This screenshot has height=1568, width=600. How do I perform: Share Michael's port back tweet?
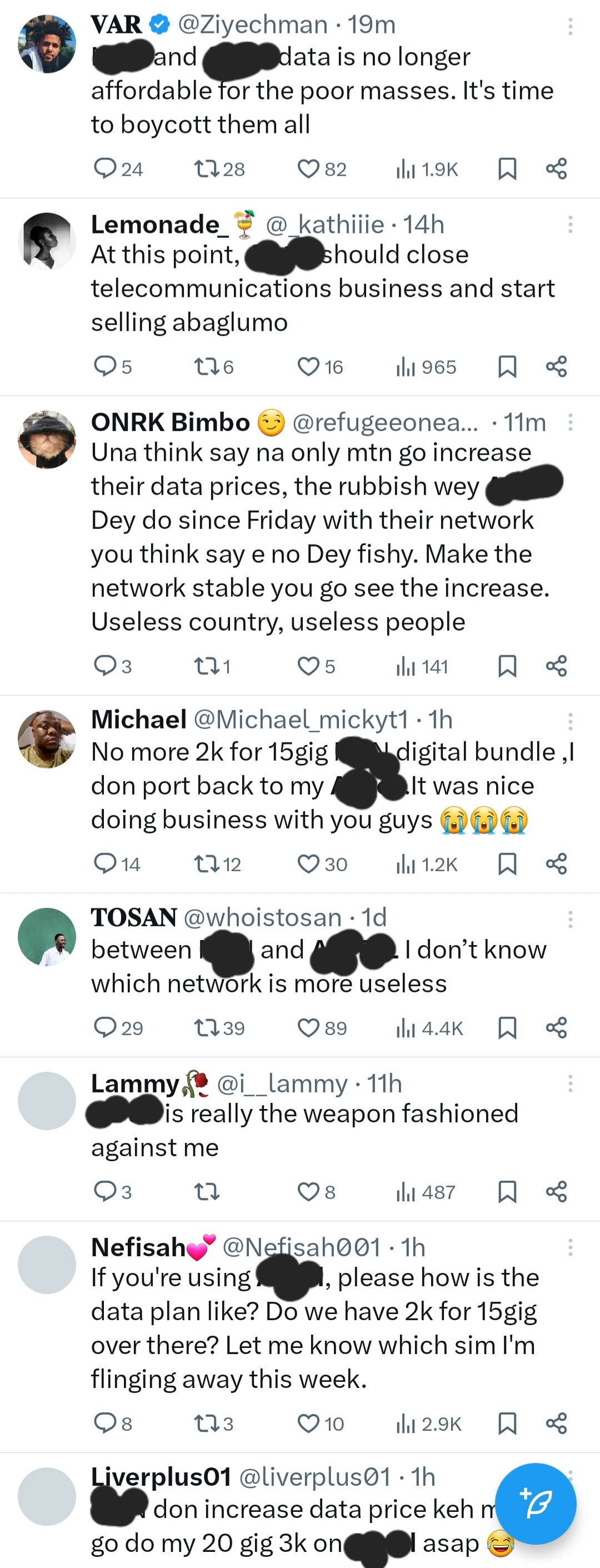pyautogui.click(x=556, y=864)
